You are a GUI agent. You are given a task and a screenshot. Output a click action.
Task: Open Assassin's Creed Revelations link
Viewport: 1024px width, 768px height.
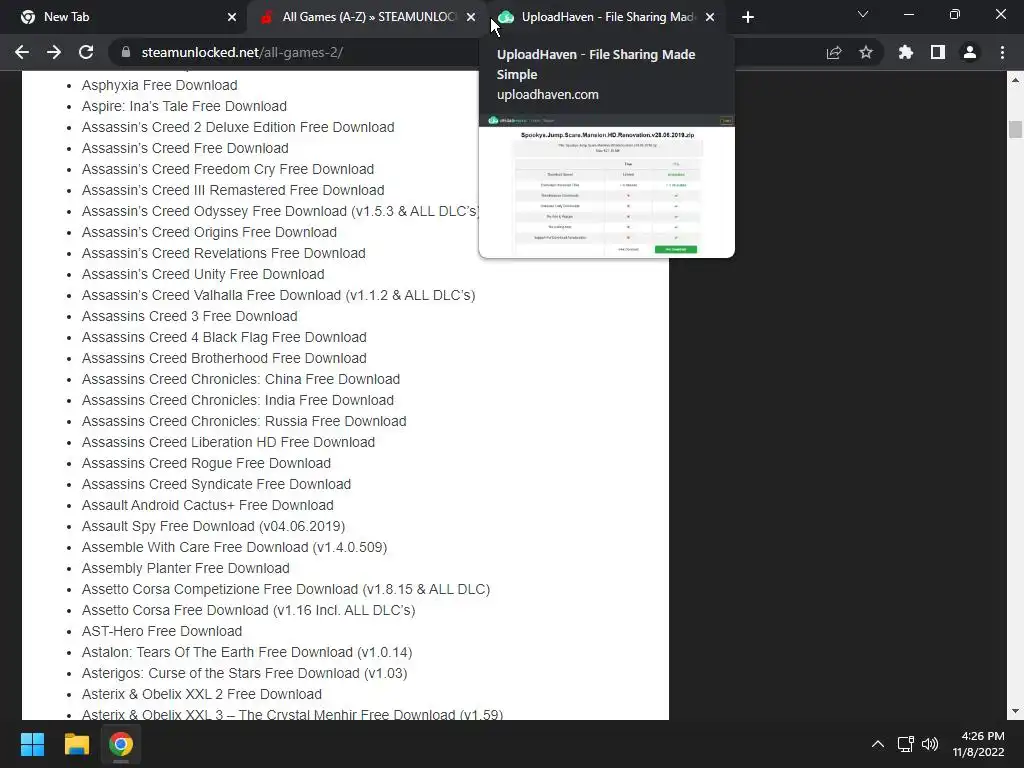tap(223, 253)
